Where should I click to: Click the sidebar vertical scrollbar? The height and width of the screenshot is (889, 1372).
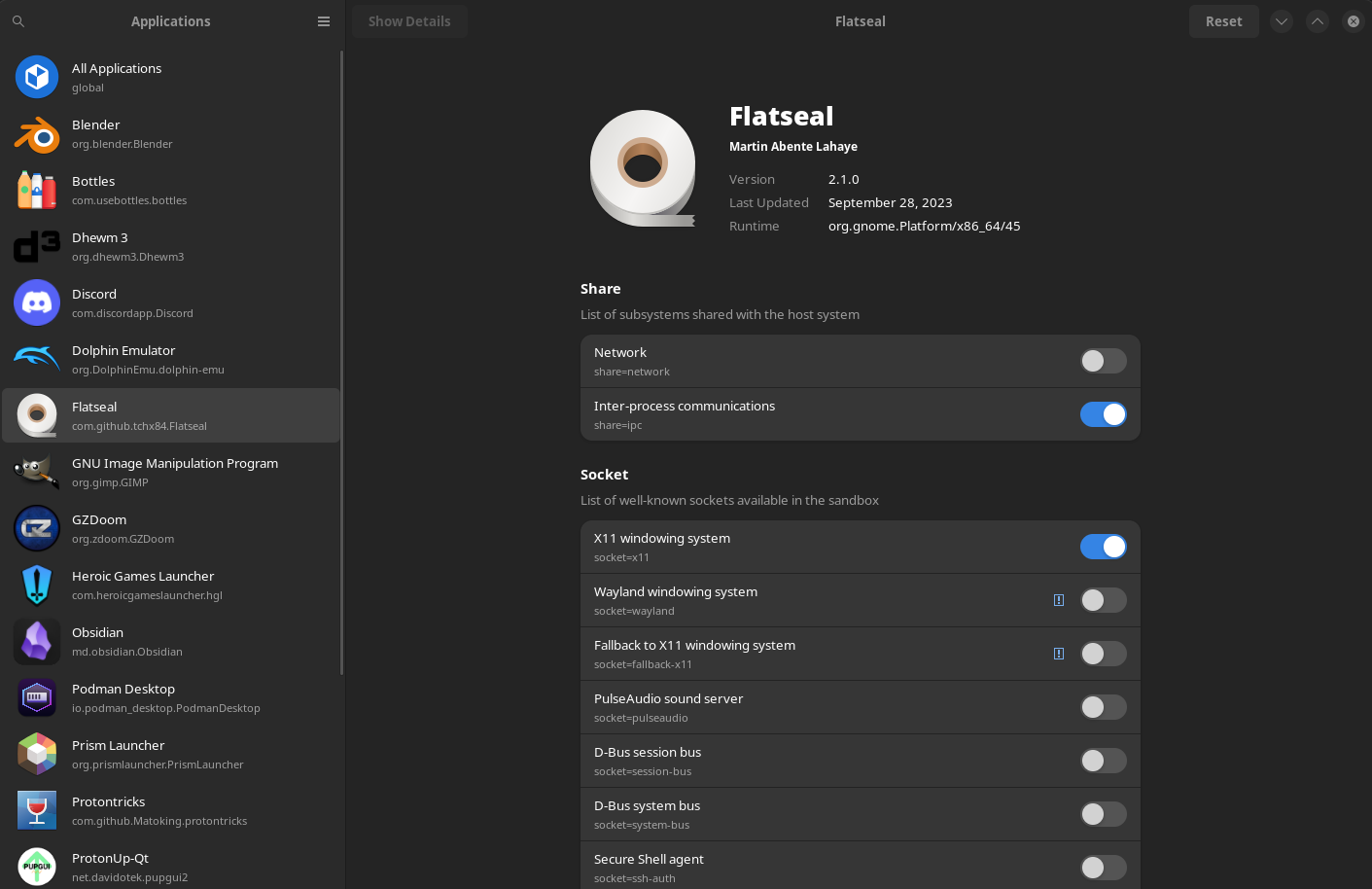click(342, 362)
